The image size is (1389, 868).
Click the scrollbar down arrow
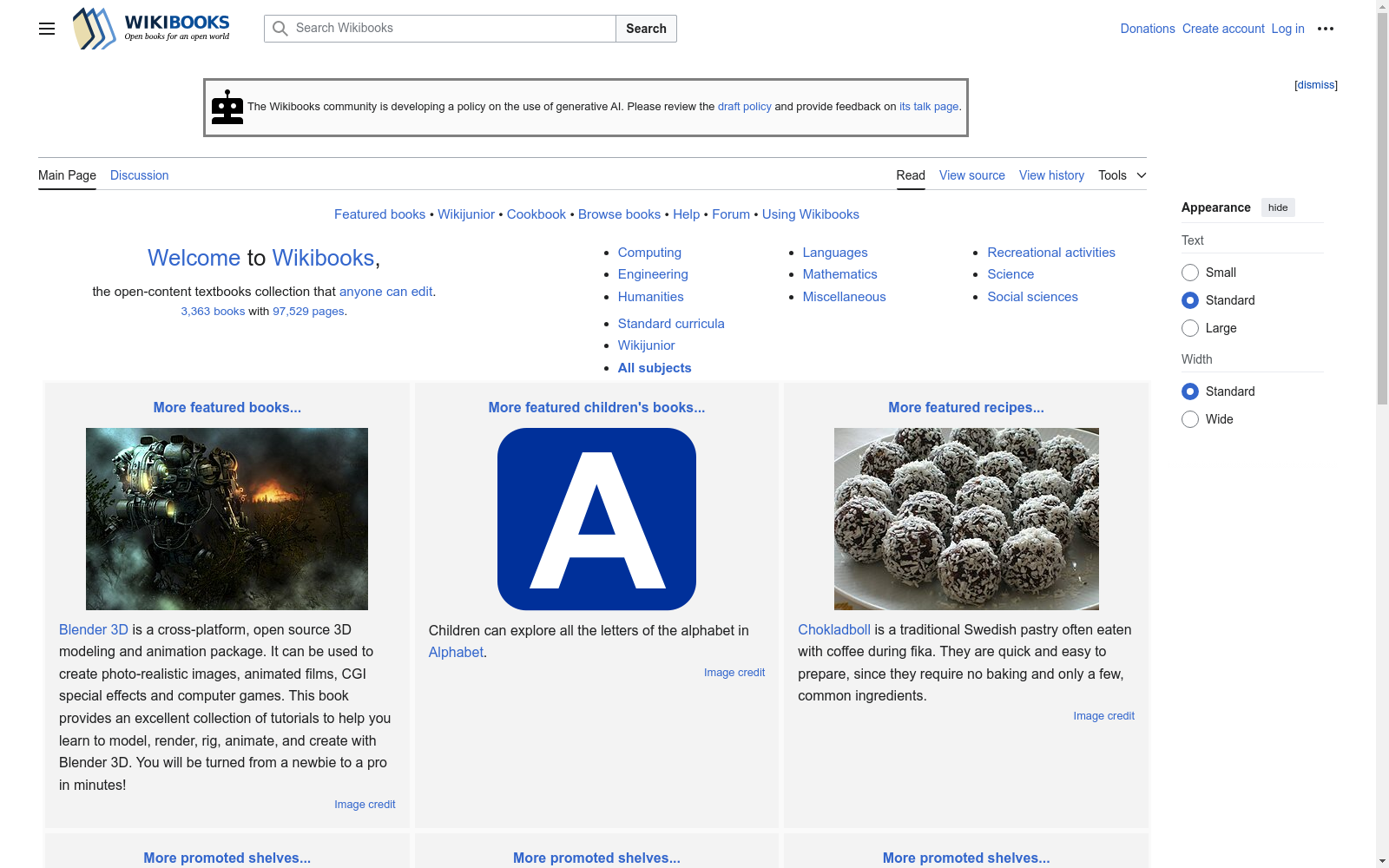tap(1382, 861)
